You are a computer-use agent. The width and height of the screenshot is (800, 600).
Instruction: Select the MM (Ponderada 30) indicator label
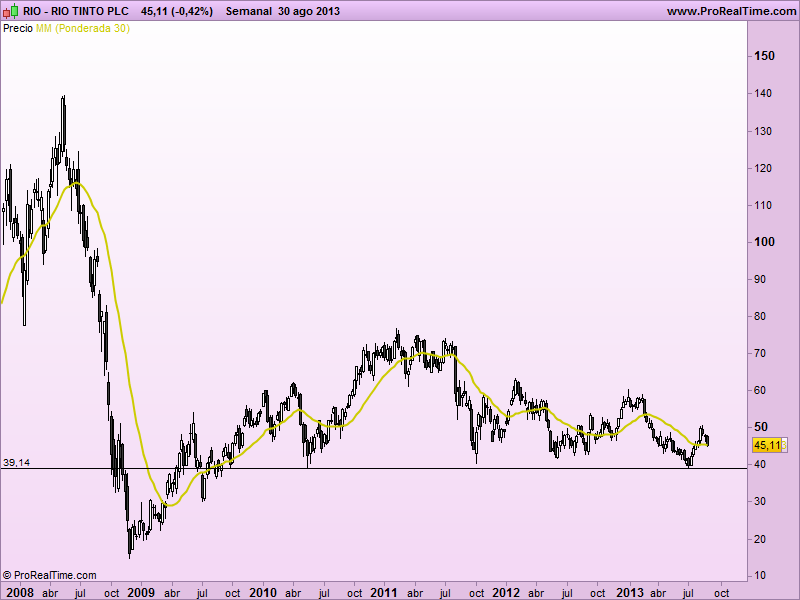pyautogui.click(x=83, y=29)
